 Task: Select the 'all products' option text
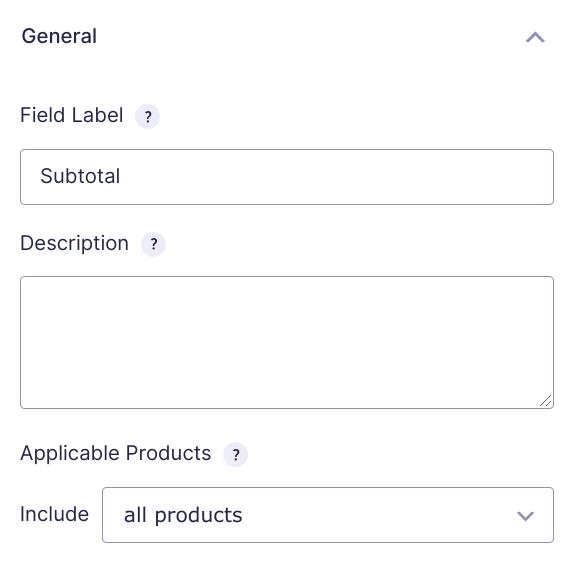tap(183, 516)
